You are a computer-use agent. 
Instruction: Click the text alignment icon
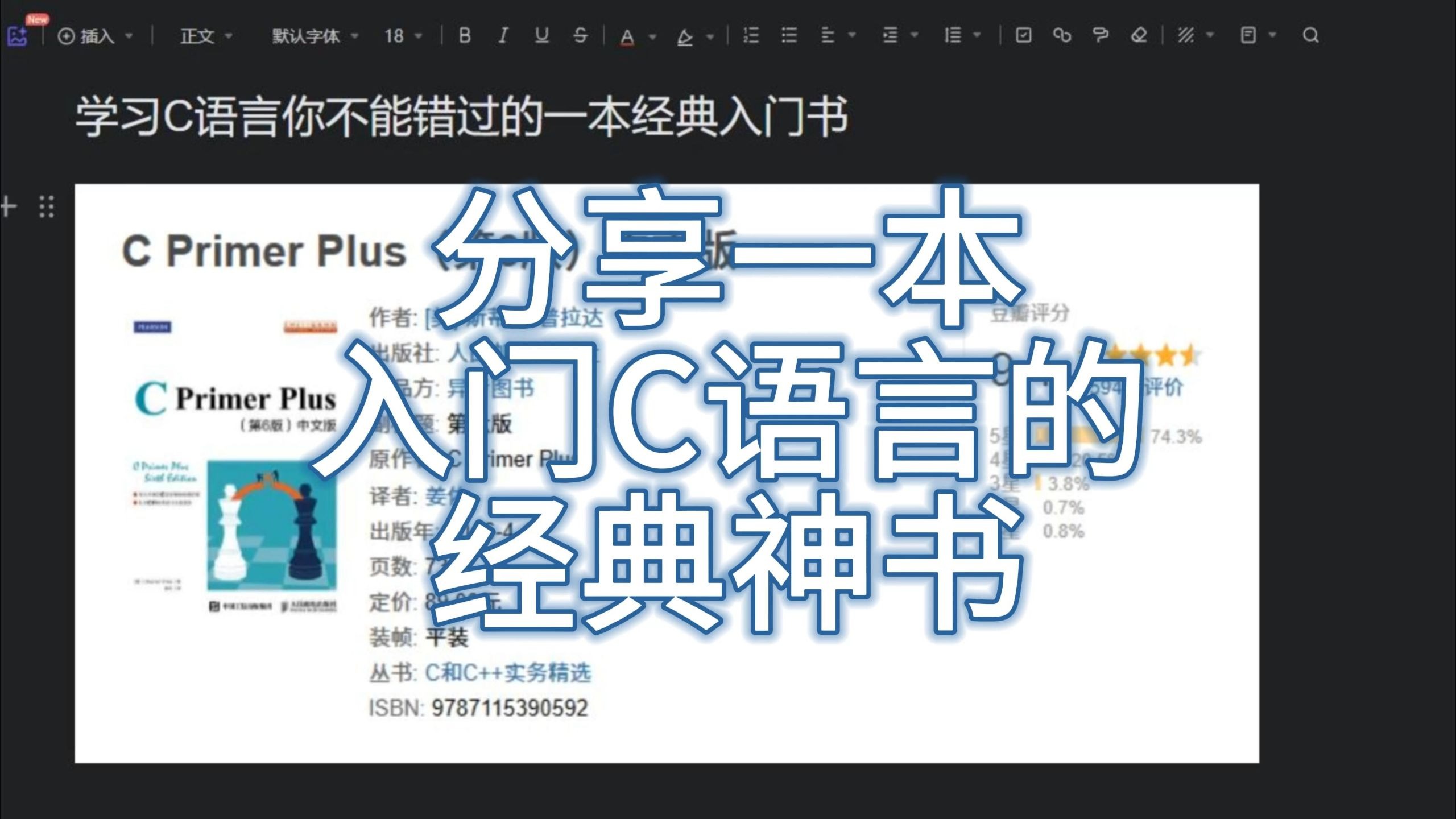[x=828, y=36]
